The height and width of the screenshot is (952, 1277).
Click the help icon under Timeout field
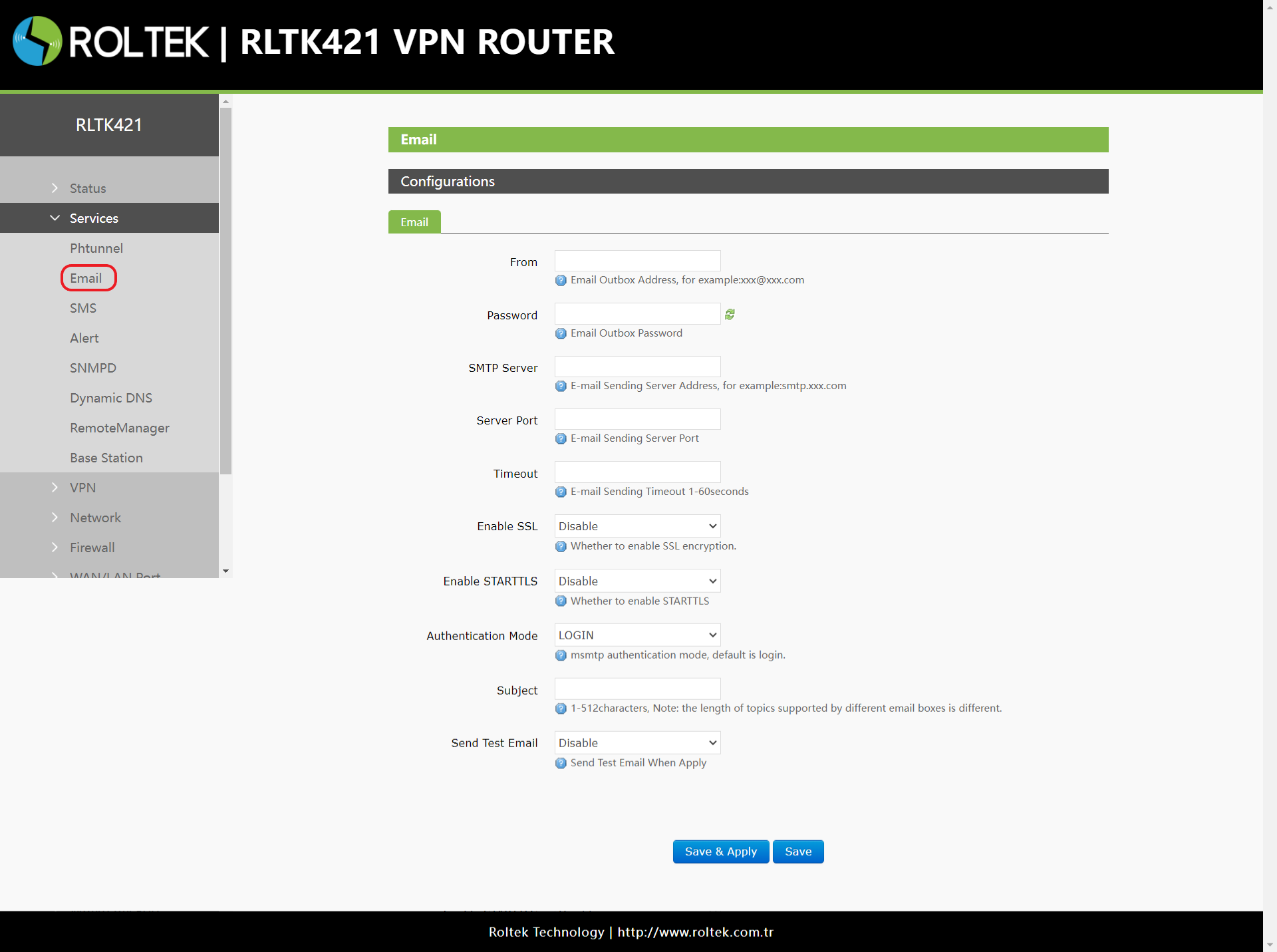(561, 492)
